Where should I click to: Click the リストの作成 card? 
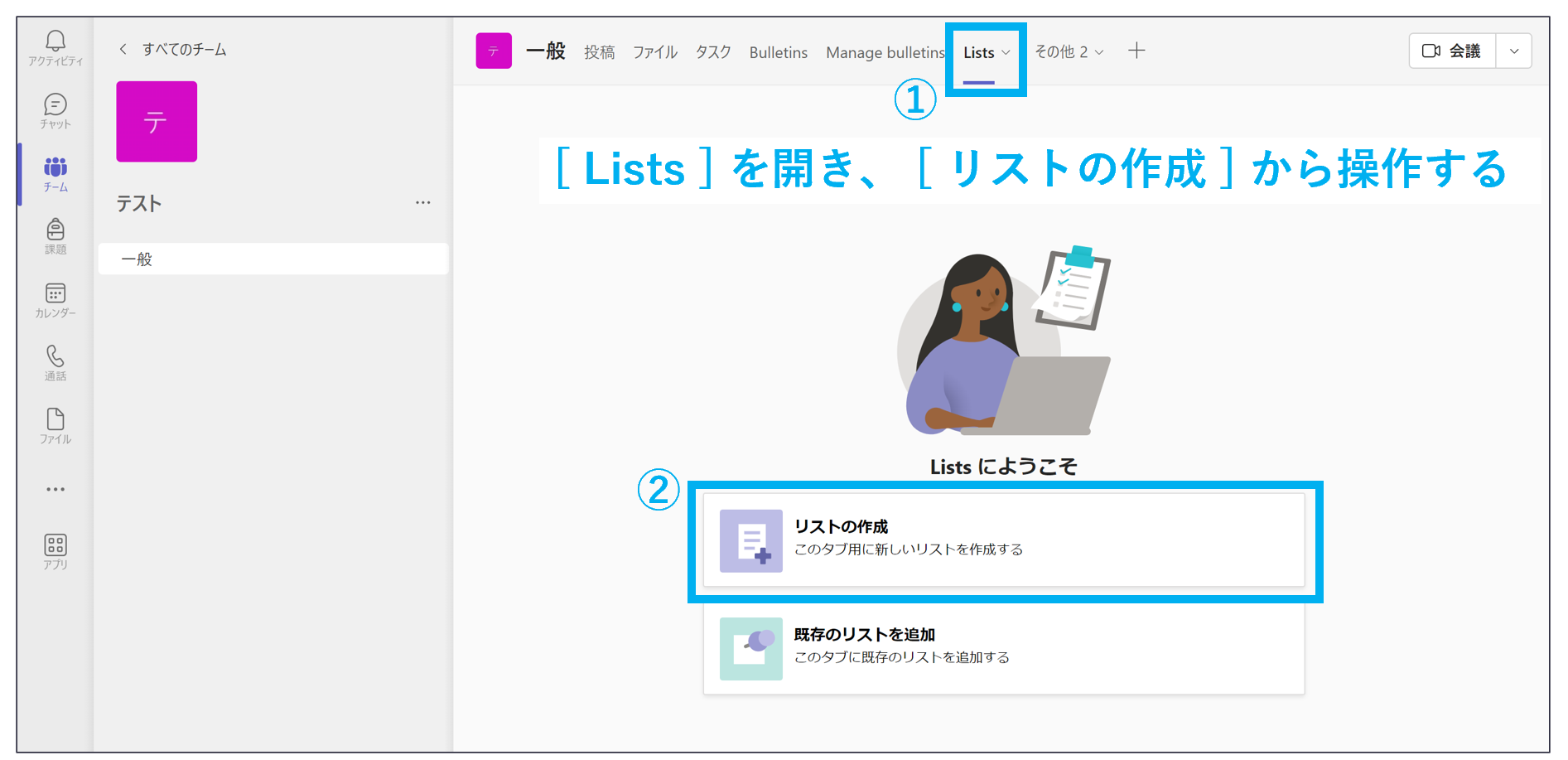(x=1004, y=540)
